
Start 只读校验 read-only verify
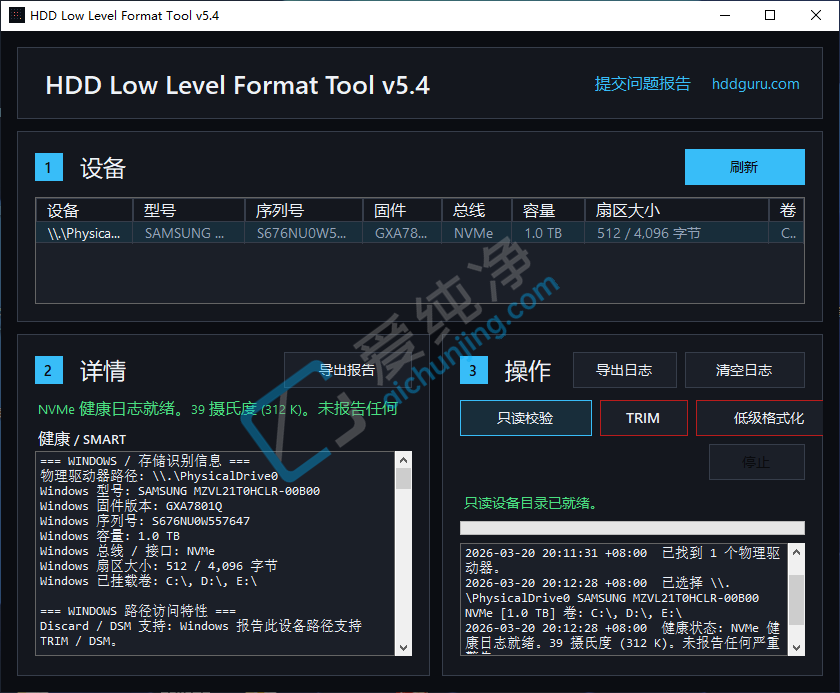tap(526, 418)
